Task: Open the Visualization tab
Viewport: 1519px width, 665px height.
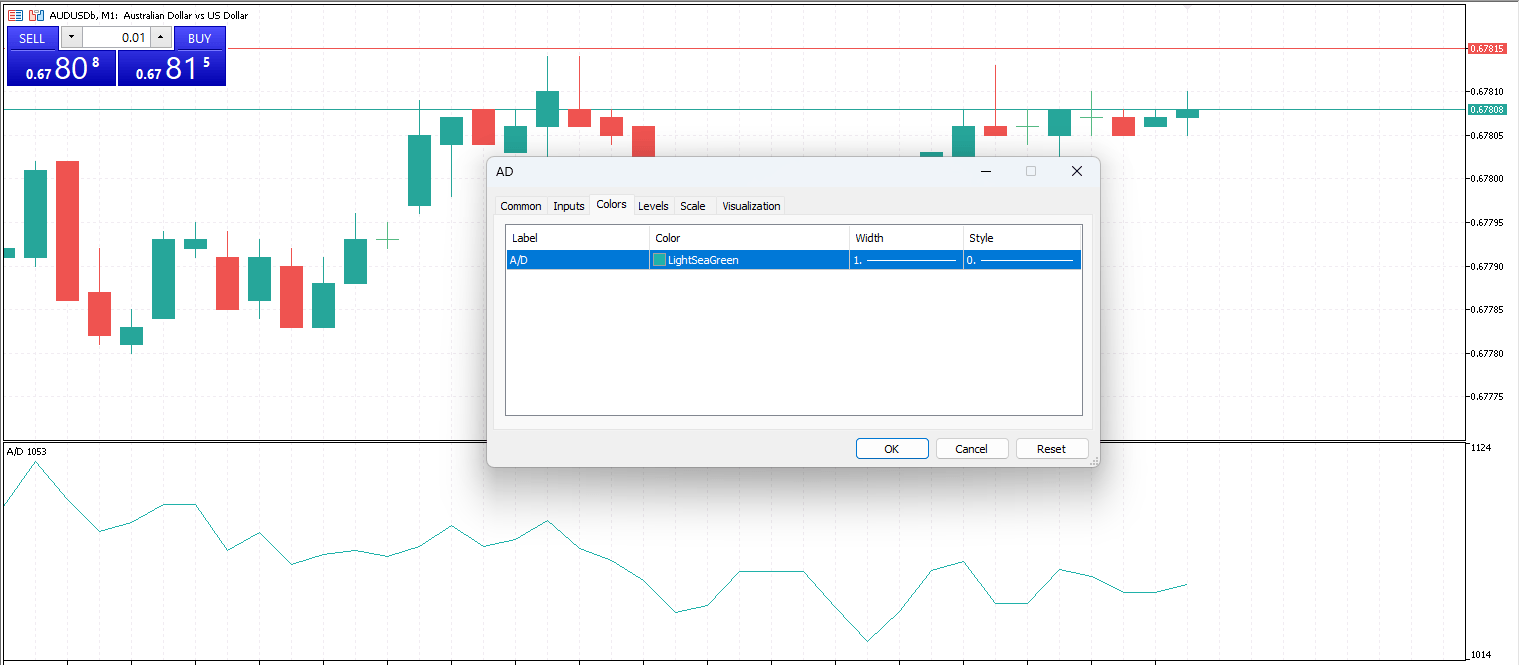Action: pos(751,206)
